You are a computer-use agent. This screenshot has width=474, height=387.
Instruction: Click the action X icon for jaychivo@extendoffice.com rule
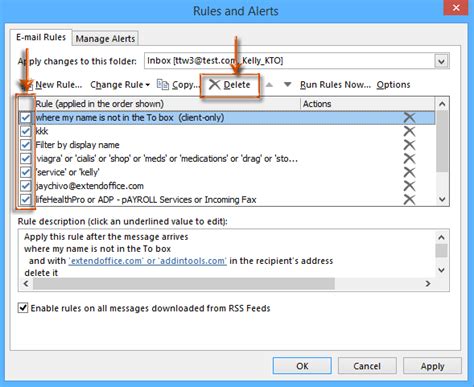409,186
